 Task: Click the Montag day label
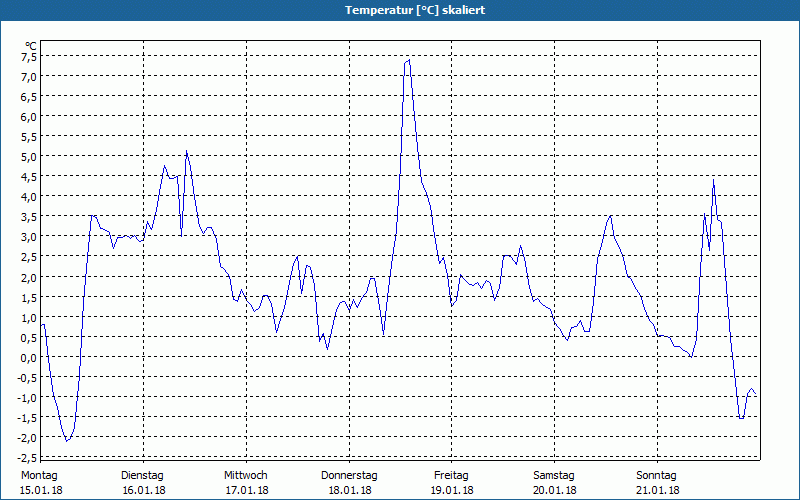(39, 476)
